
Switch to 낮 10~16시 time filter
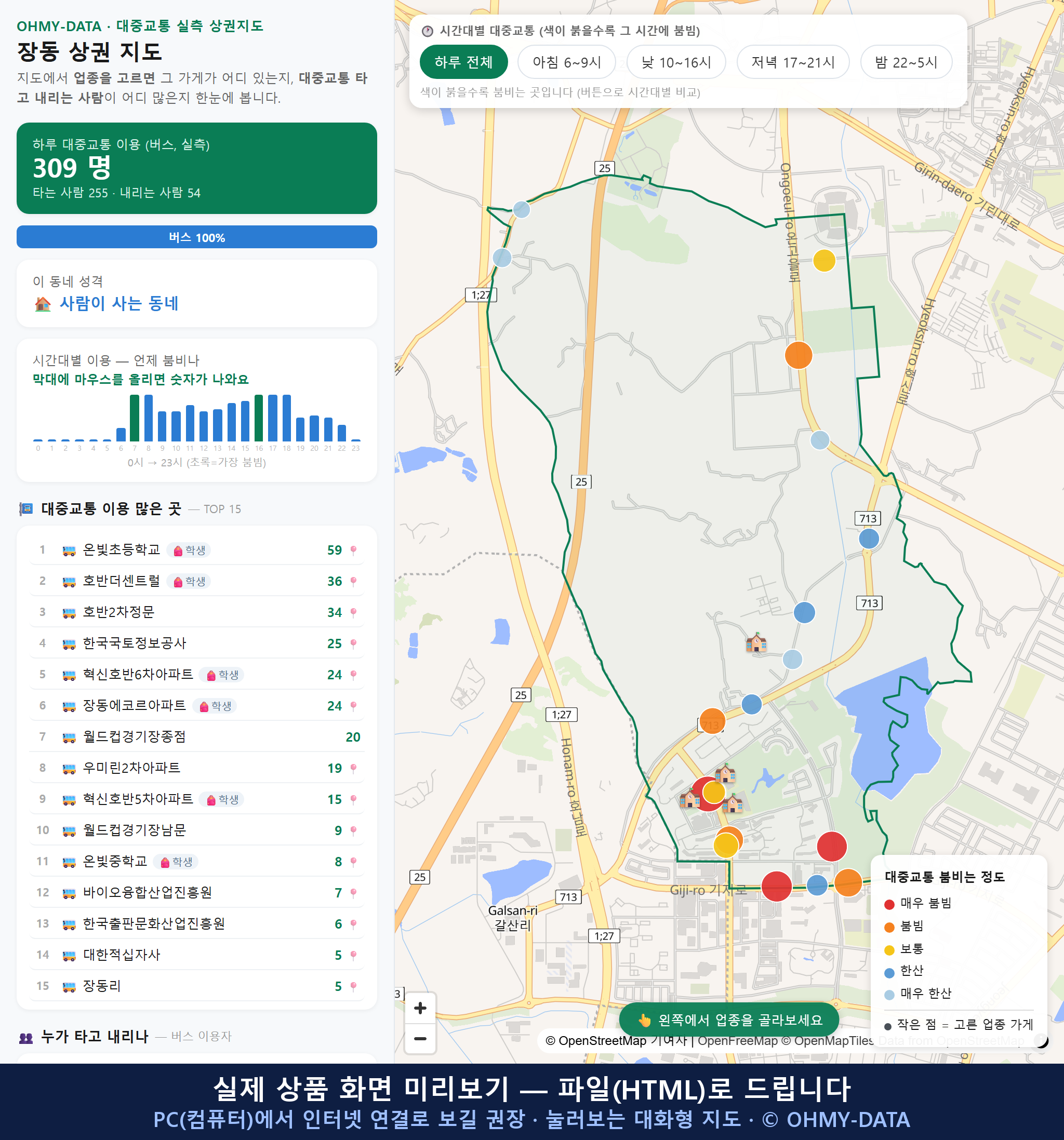[x=676, y=62]
